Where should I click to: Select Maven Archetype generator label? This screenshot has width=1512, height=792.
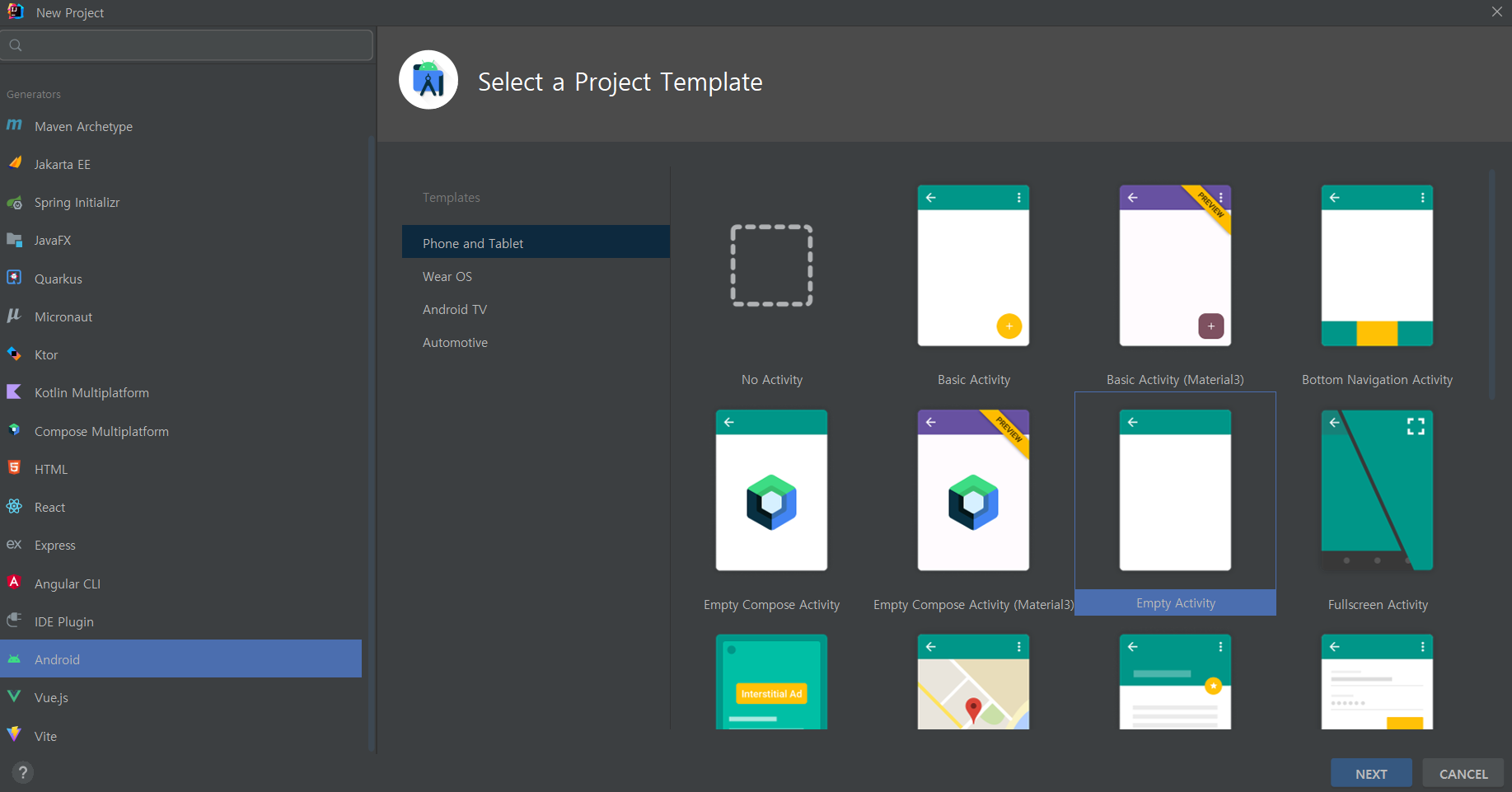tap(83, 126)
